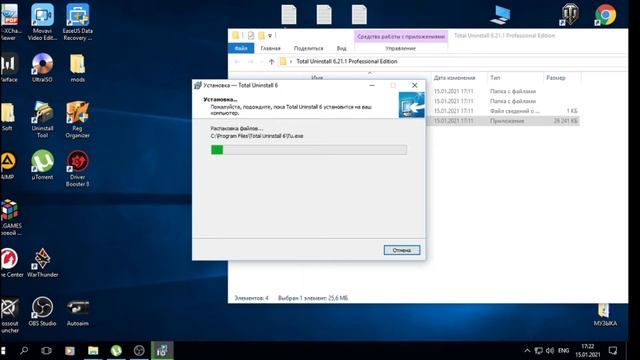Image resolution: width=640 pixels, height=360 pixels.
Task: Open the clock showing 17:22
Action: pos(588,351)
